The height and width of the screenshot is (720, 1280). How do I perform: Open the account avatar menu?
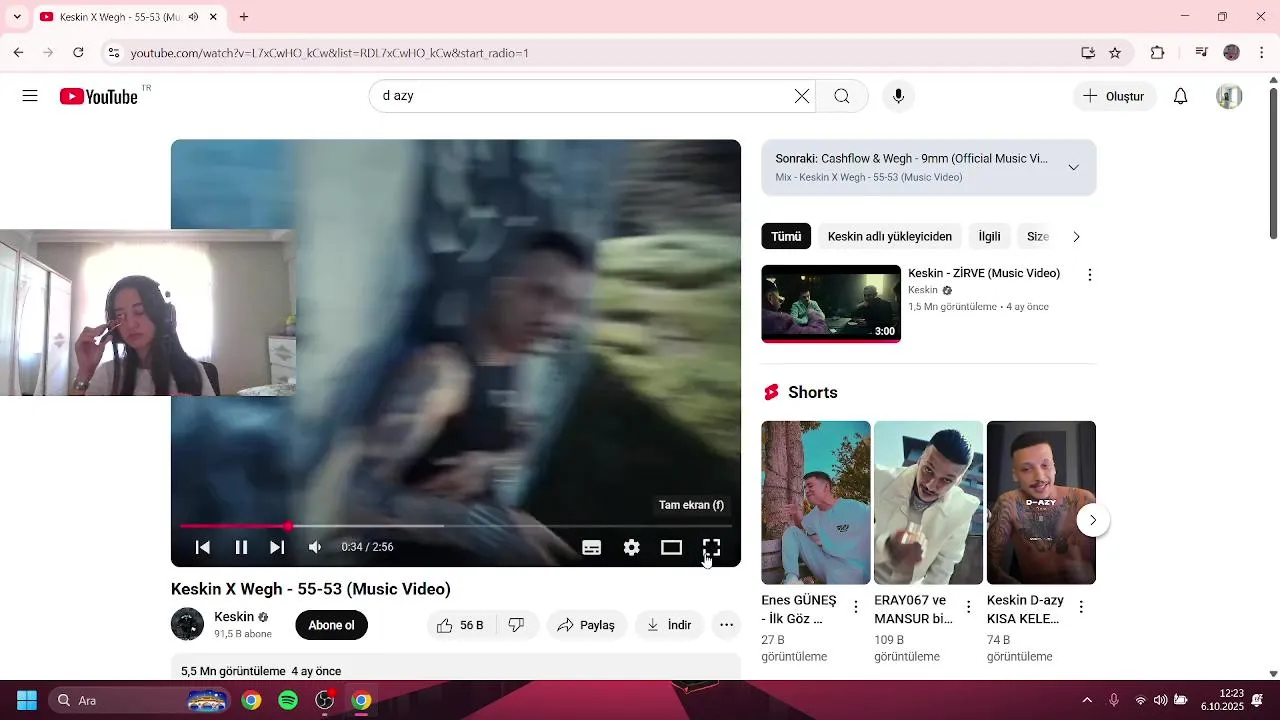pos(1229,96)
